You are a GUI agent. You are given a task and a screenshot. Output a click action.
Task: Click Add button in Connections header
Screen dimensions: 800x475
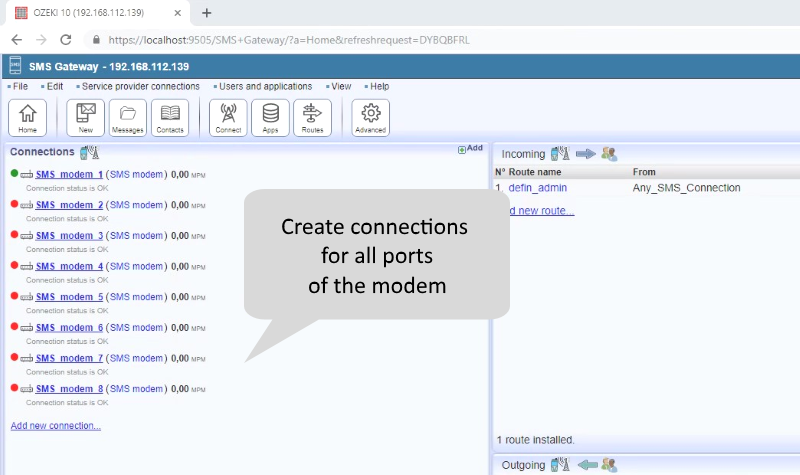coord(470,148)
